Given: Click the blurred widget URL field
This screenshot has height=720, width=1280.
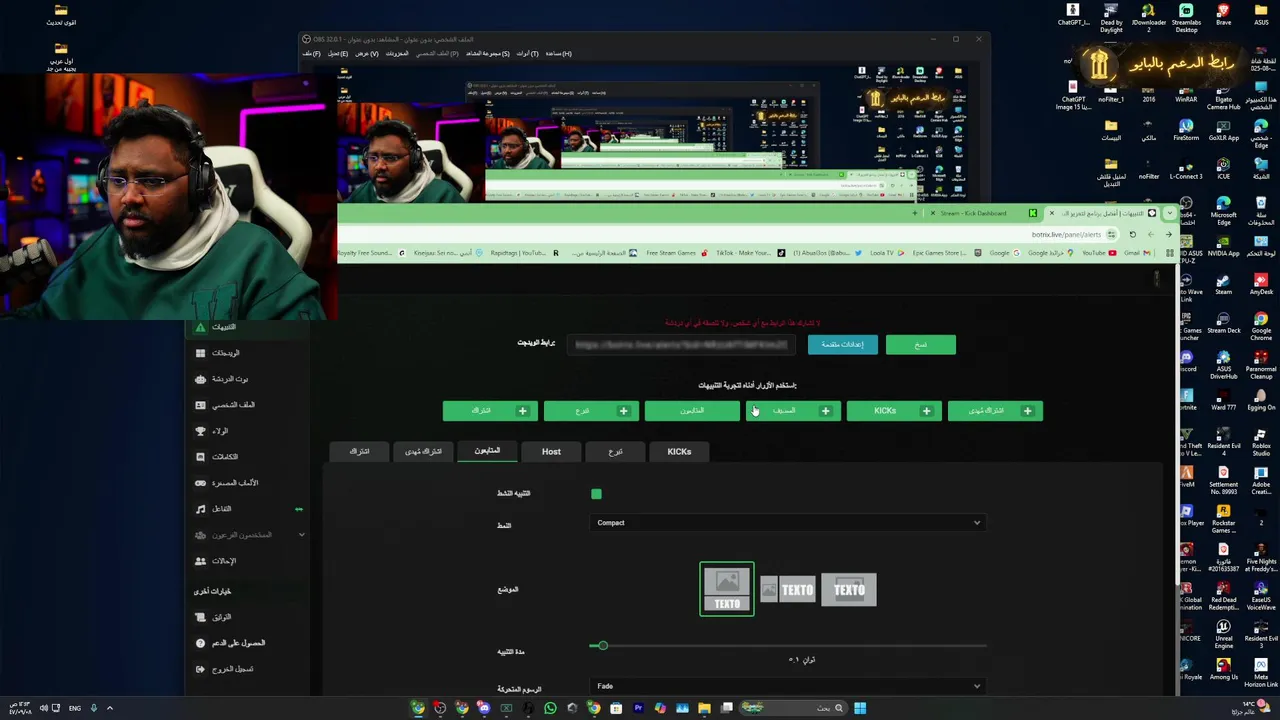Looking at the screenshot, I should (681, 345).
